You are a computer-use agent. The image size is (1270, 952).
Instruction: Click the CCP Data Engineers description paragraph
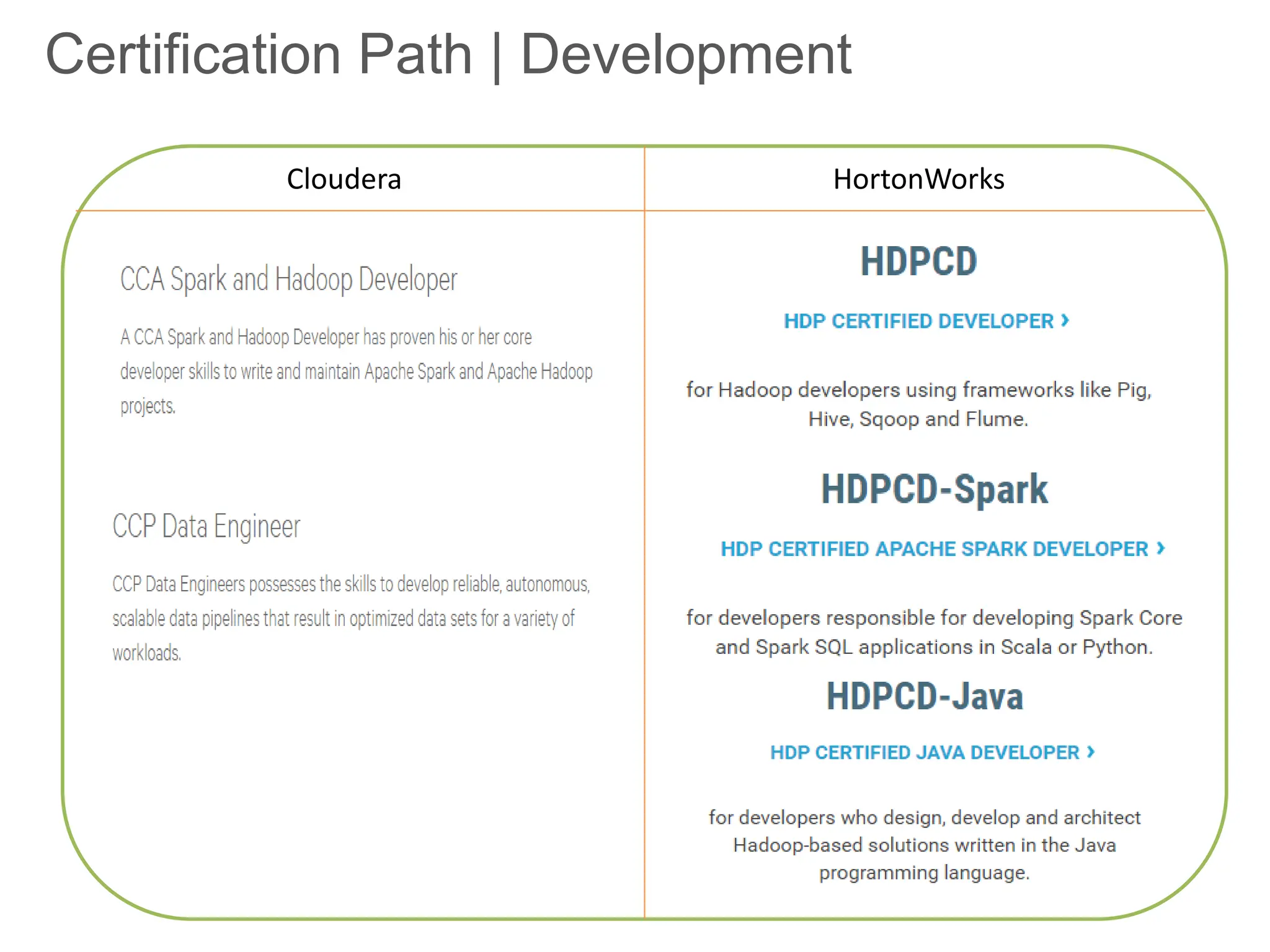tap(351, 618)
